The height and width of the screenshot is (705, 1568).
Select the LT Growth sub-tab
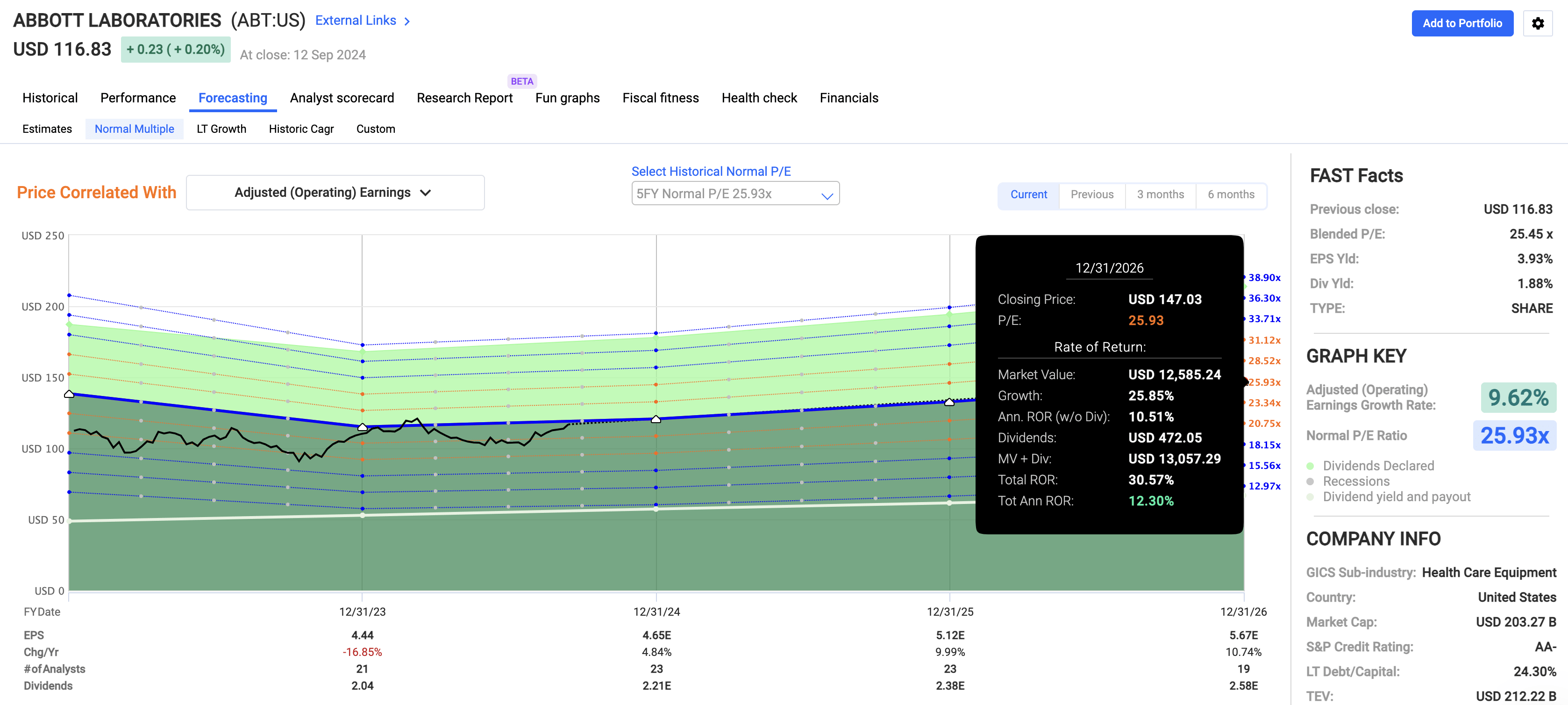221,129
